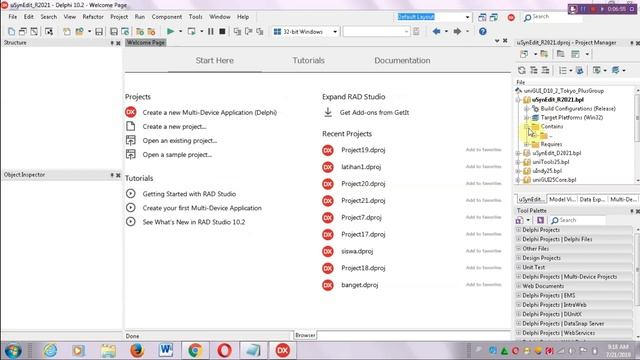Open Opera browser from the taskbar
The image size is (640, 360).
click(224, 350)
